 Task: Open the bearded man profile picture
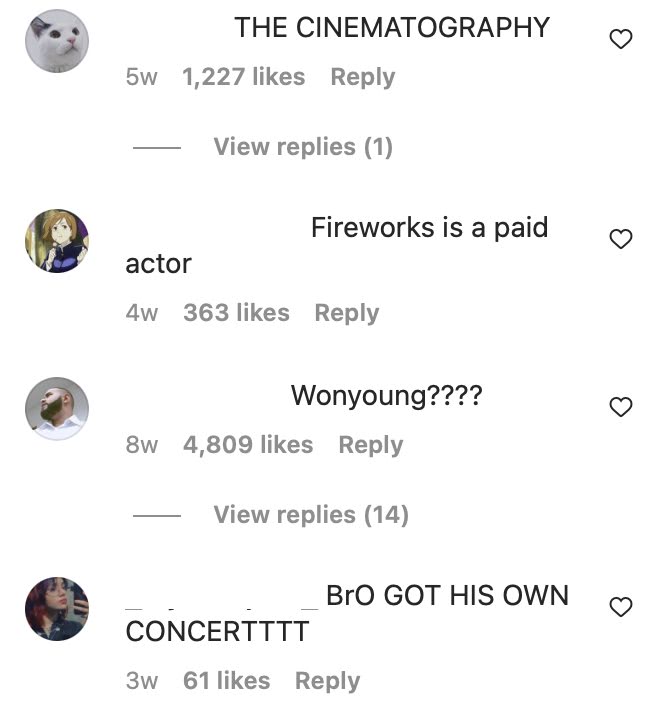point(57,409)
